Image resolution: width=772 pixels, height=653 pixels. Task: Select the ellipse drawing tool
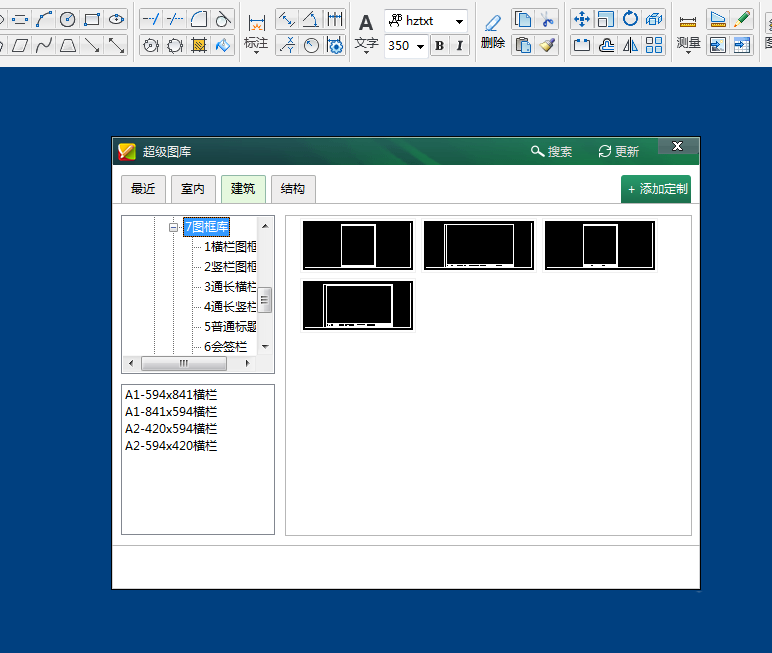[116, 20]
